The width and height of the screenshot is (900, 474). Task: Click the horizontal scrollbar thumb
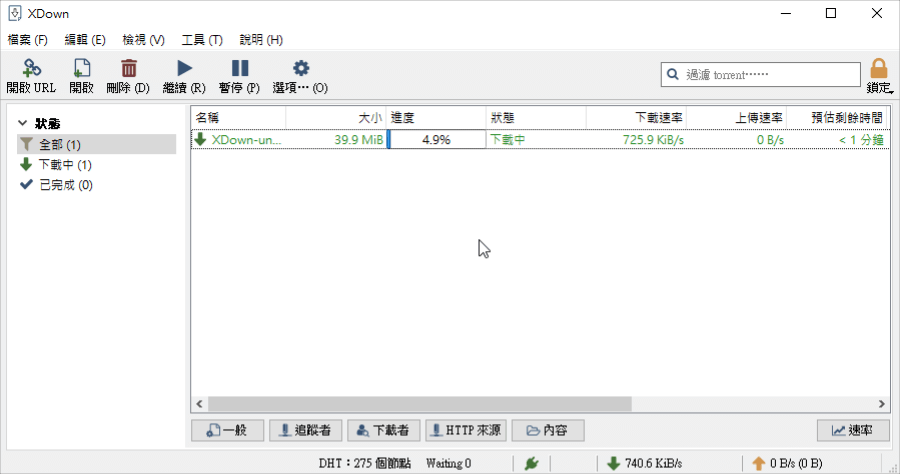pos(420,404)
